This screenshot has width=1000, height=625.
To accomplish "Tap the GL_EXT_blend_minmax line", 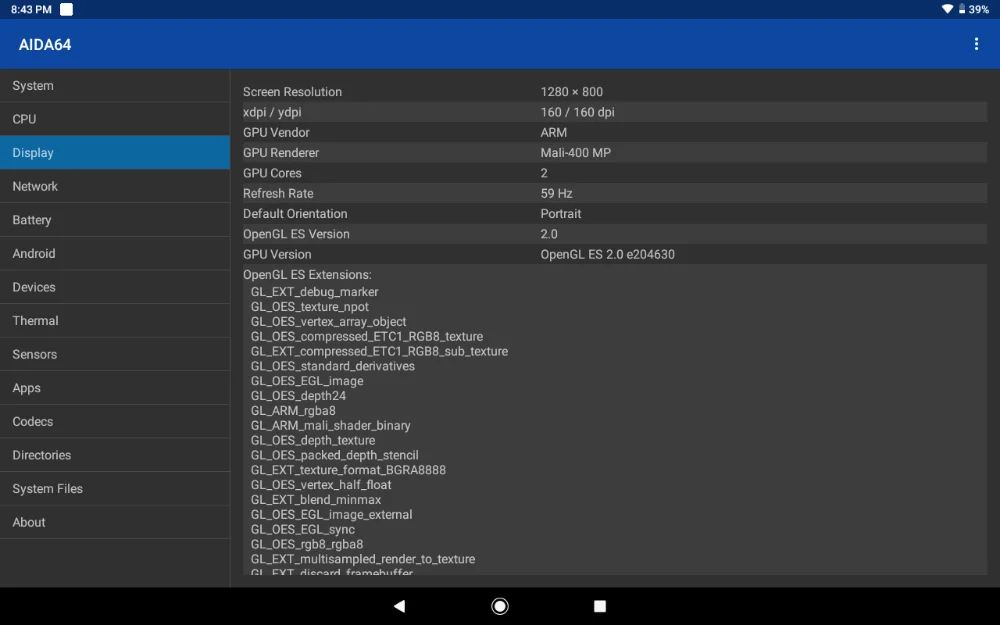I will (316, 500).
